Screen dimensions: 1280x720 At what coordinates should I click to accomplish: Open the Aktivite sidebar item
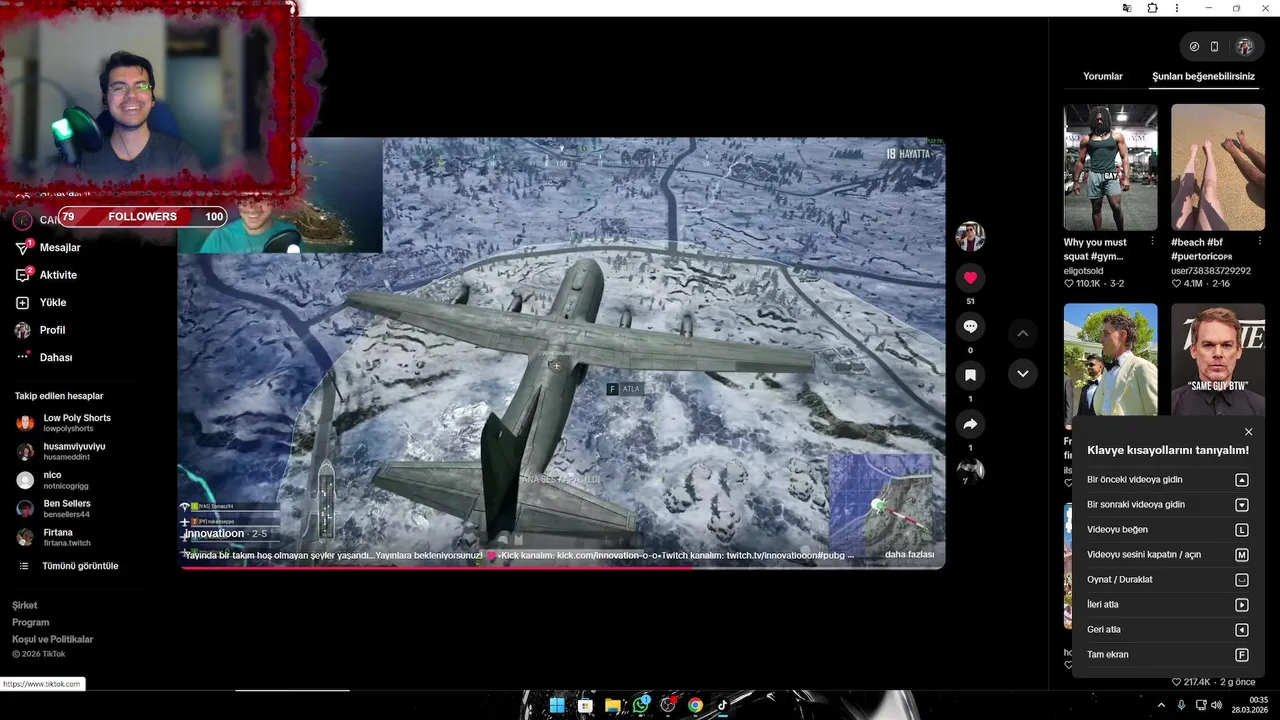(x=58, y=275)
